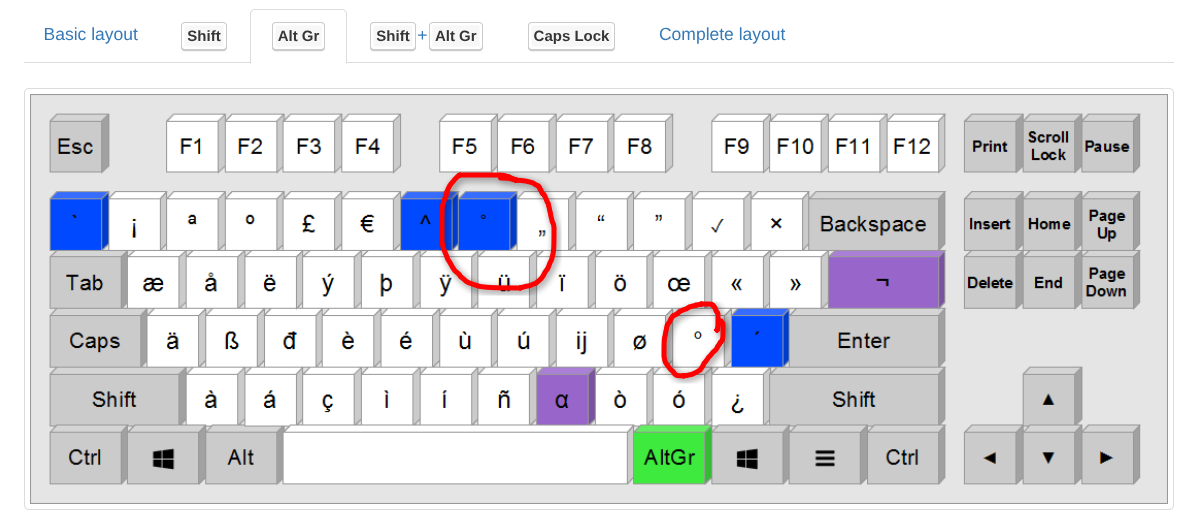Click the left Windows logo key
The height and width of the screenshot is (523, 1180).
tap(163, 458)
